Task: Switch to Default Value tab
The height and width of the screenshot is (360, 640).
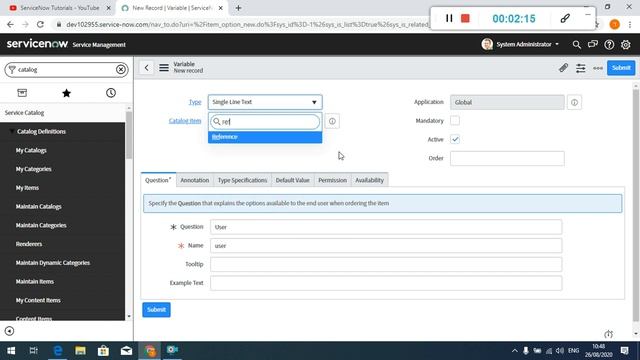Action: coord(293,180)
